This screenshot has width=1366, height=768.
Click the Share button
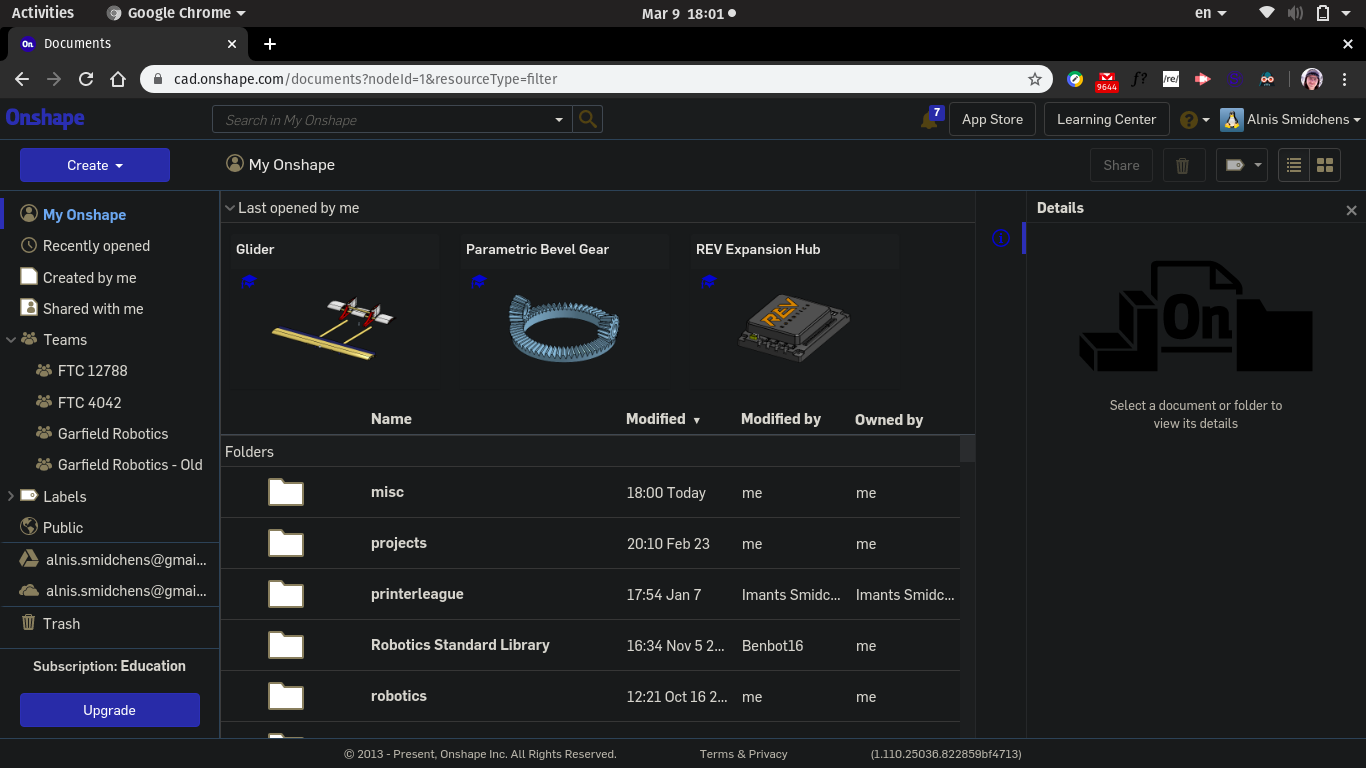click(1121, 165)
